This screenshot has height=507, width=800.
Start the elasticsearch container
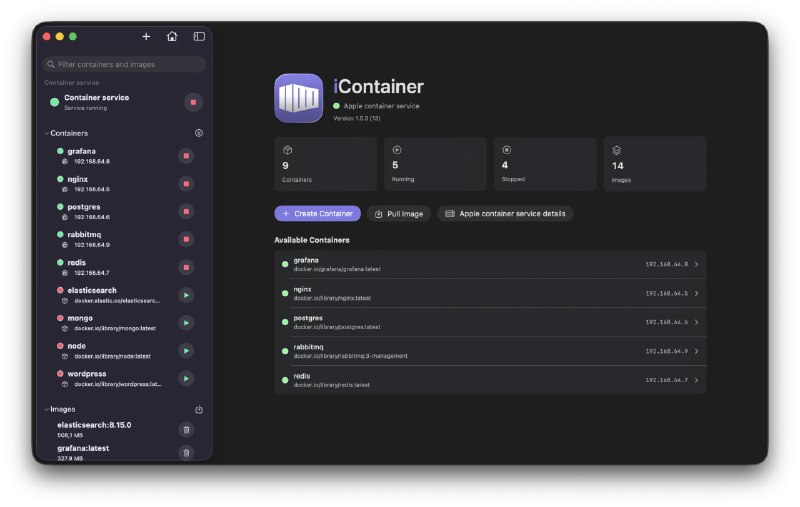click(186, 295)
